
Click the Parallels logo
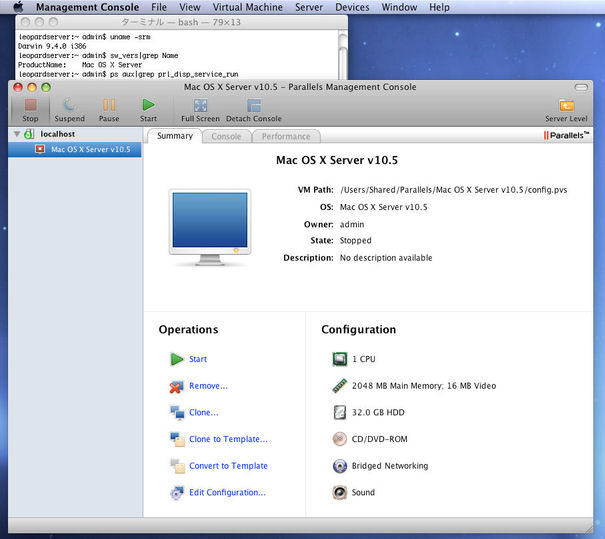tap(566, 135)
